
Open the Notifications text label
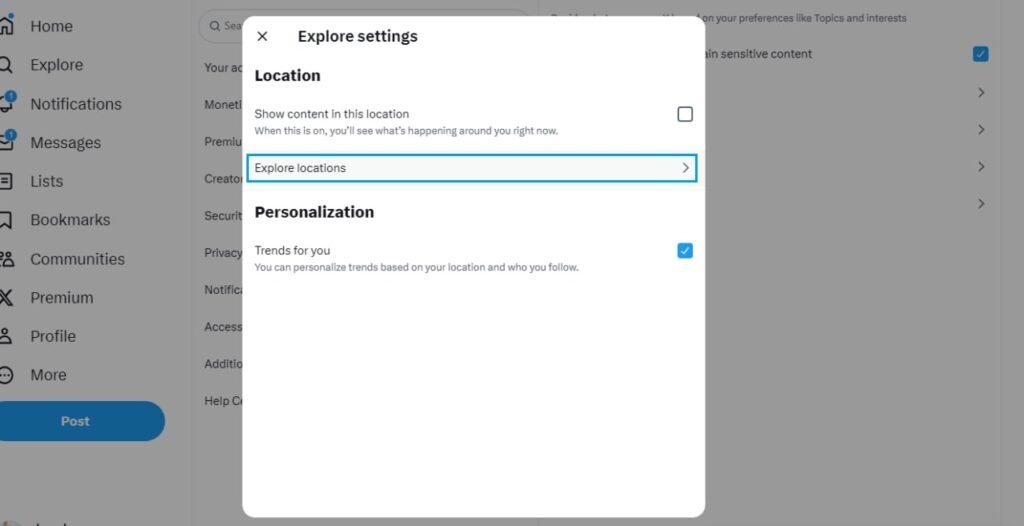(x=75, y=104)
